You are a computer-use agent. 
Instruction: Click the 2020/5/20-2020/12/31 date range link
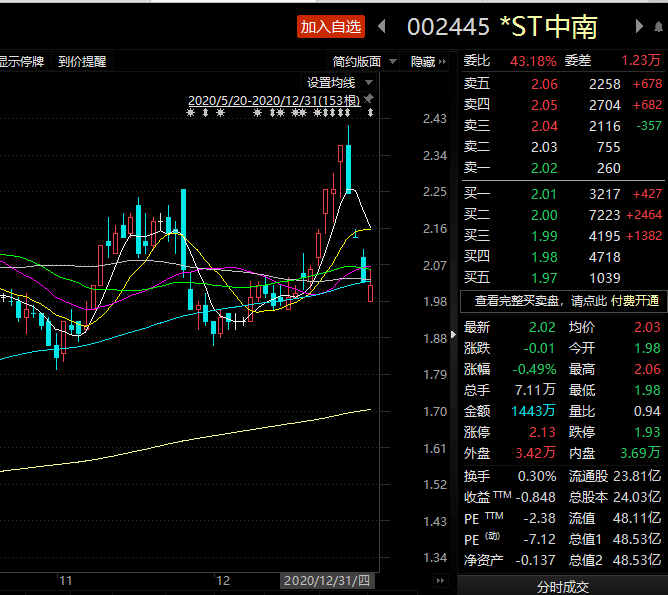pyautogui.click(x=274, y=100)
